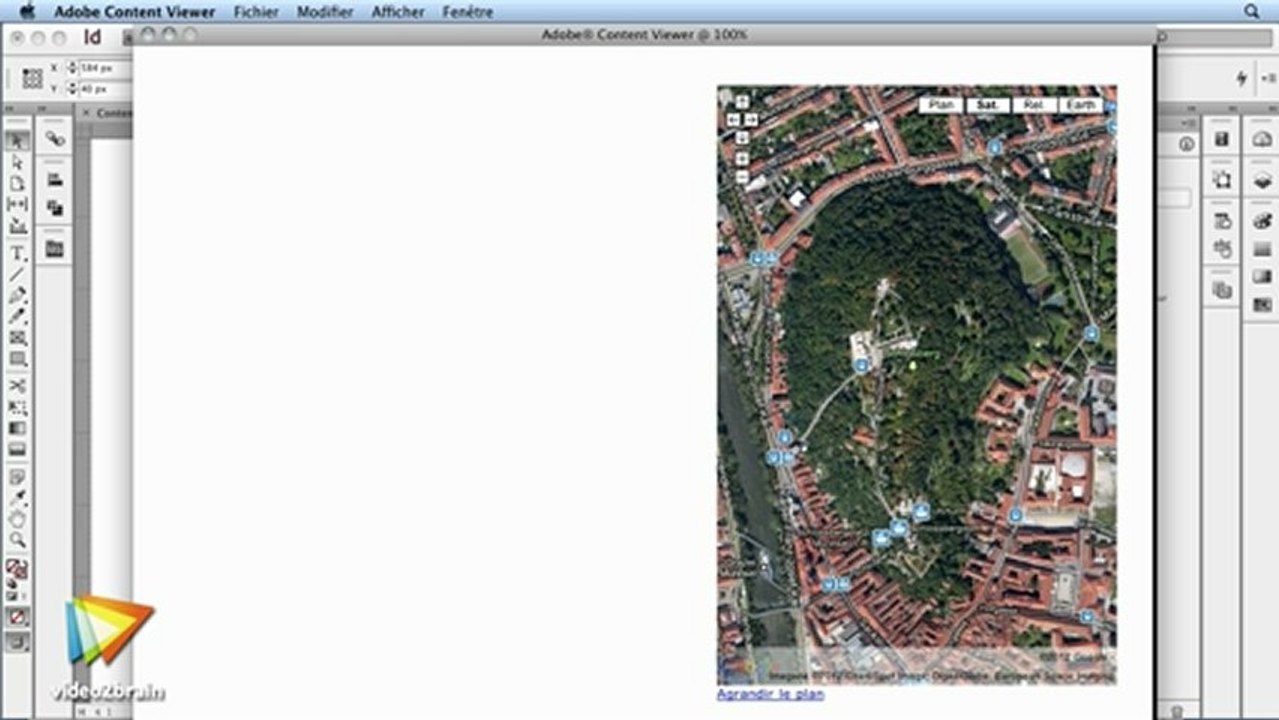The width and height of the screenshot is (1279, 720).
Task: Select the Rectangle tool
Action: (x=18, y=357)
